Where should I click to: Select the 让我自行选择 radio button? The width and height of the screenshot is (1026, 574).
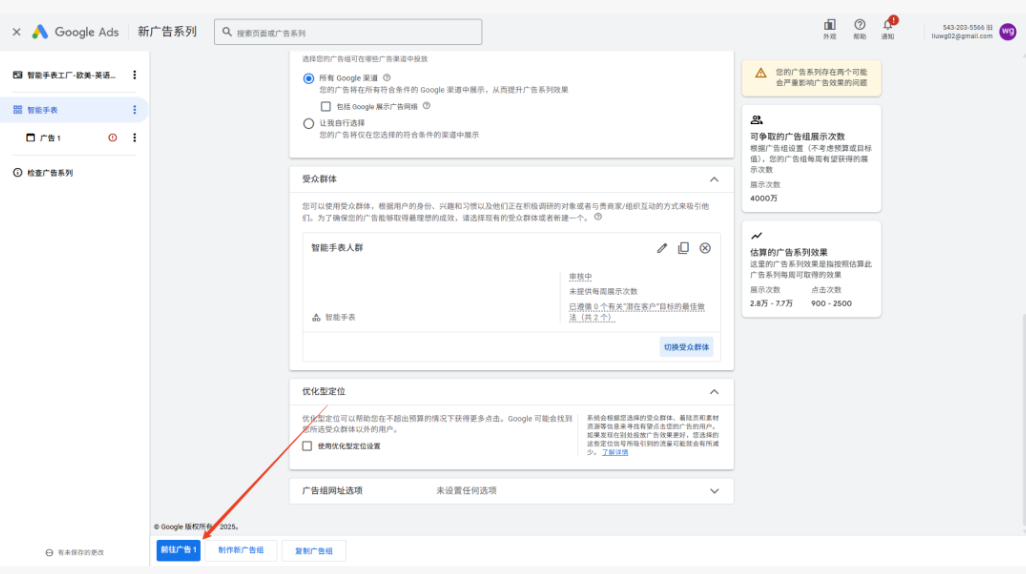click(308, 123)
